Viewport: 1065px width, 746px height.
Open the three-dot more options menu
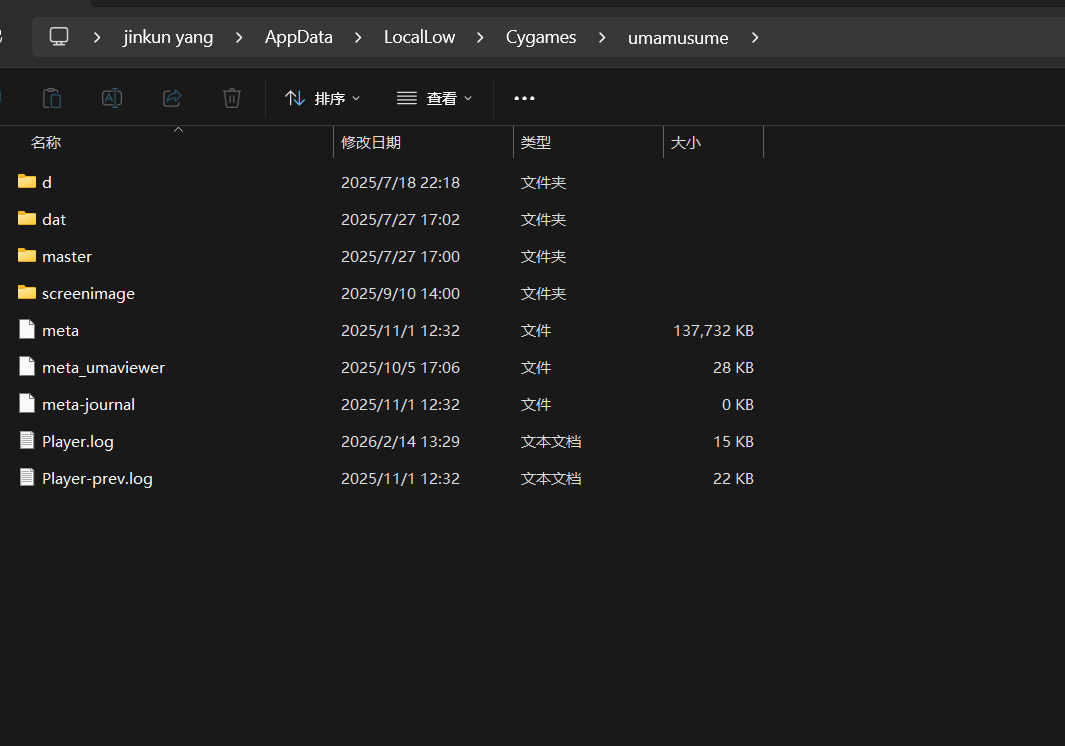[x=524, y=99]
